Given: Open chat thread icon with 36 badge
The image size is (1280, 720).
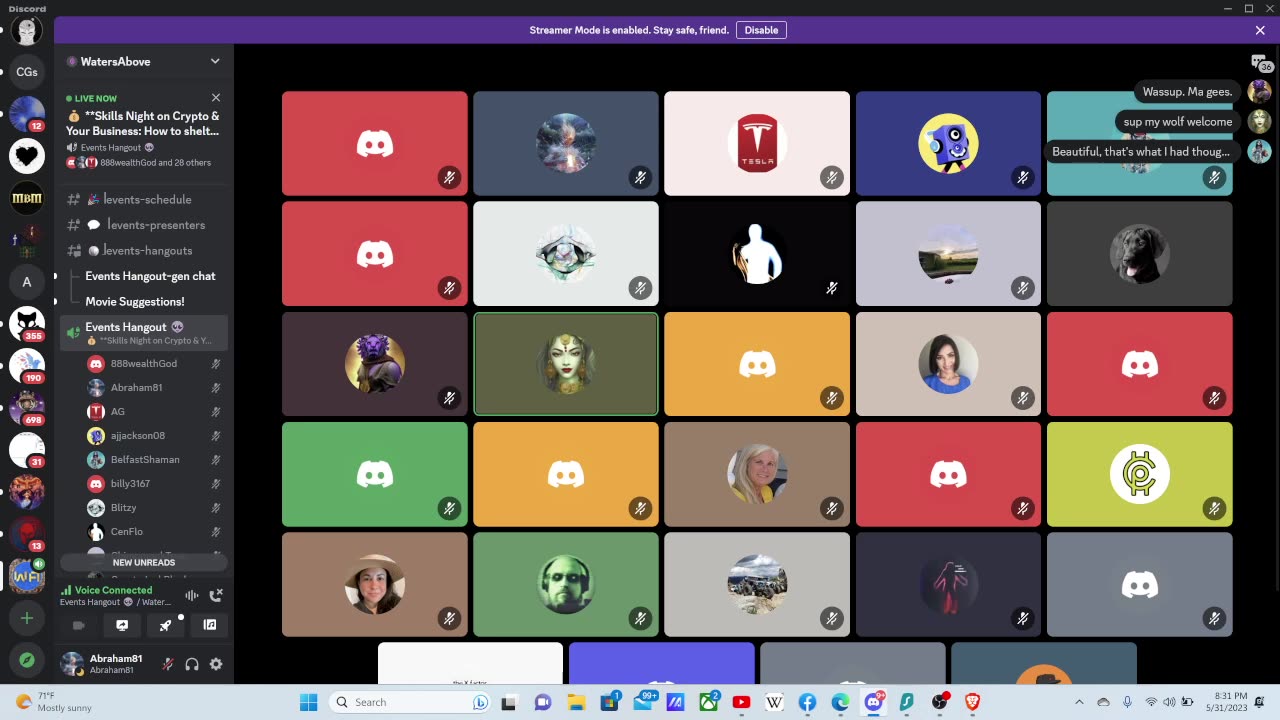Looking at the screenshot, I should (1260, 63).
